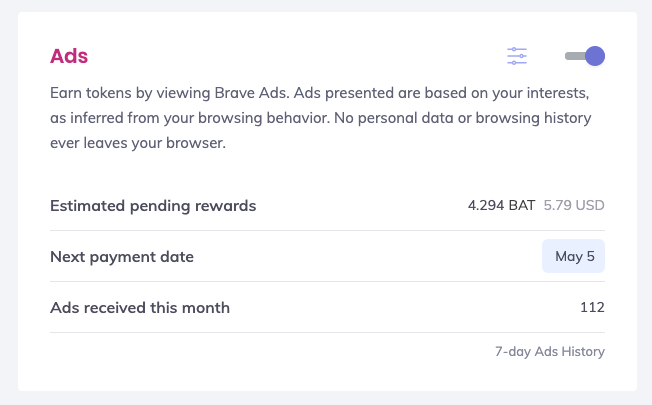Select the pink Ads heading

(69, 56)
